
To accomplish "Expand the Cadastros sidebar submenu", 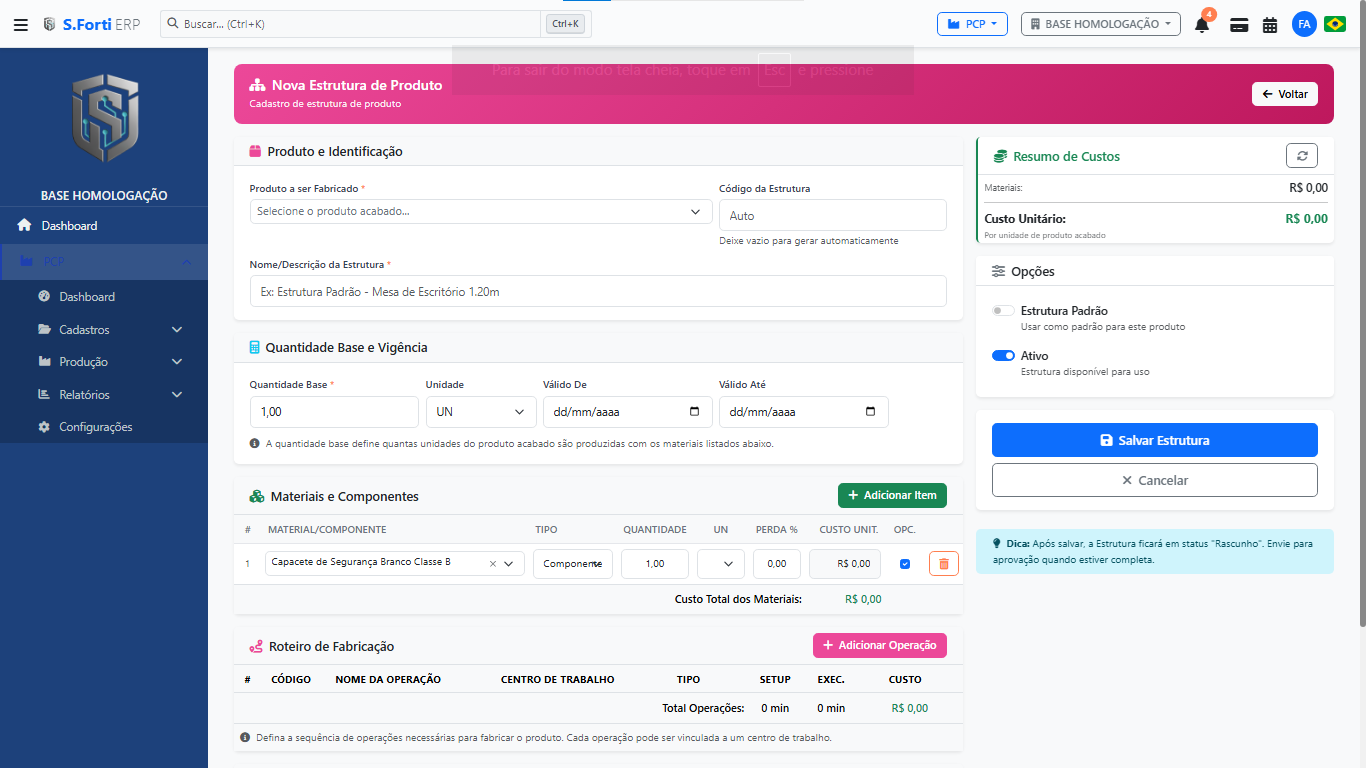I will tap(104, 330).
